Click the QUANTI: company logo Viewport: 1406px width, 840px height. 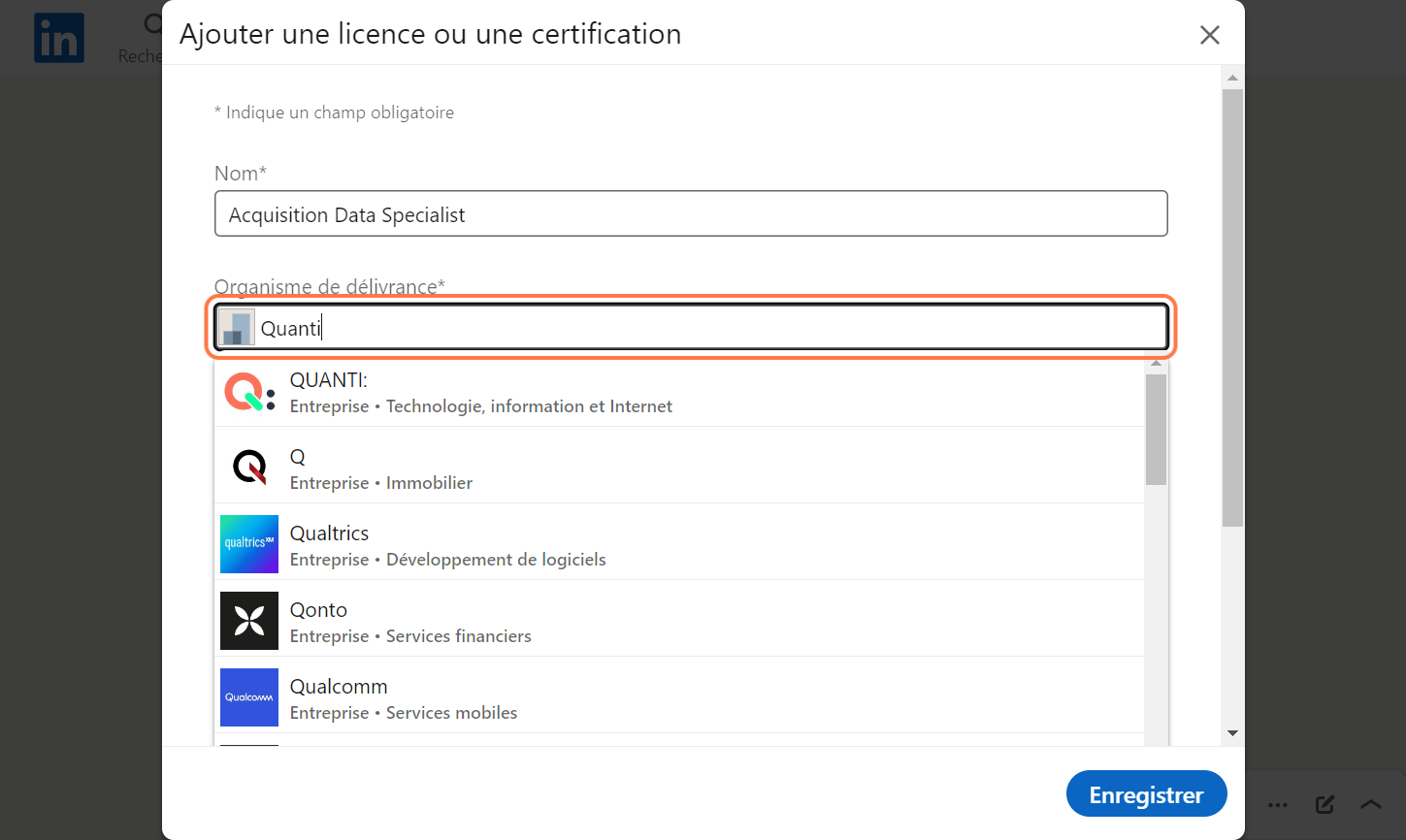coord(249,391)
